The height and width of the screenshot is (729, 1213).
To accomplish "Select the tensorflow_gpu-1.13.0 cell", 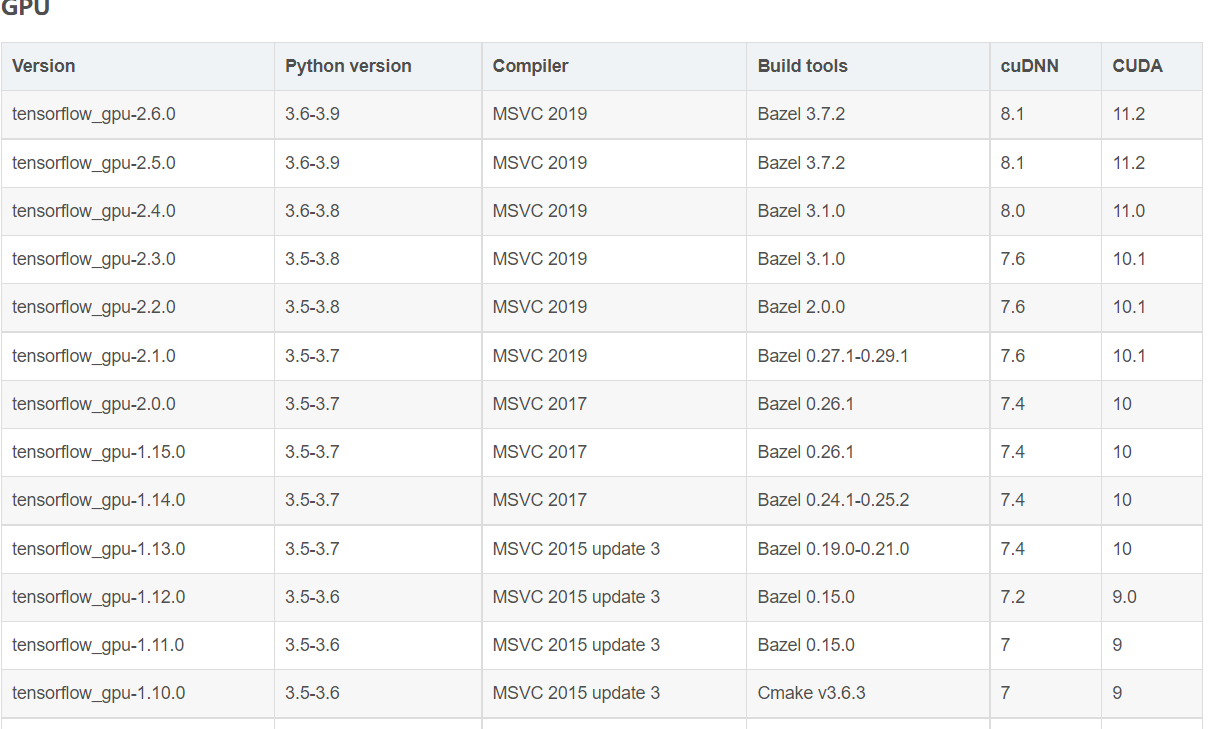I will [138, 549].
